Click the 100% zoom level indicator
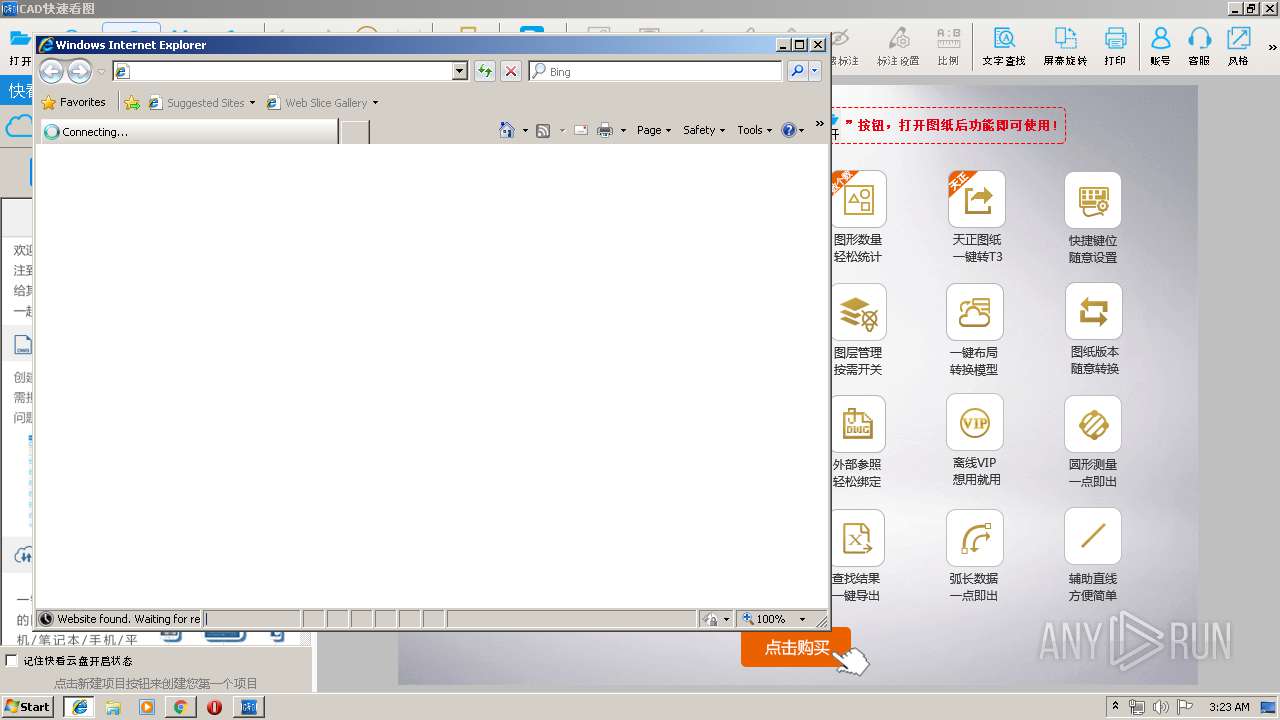The width and height of the screenshot is (1280, 720). (771, 619)
